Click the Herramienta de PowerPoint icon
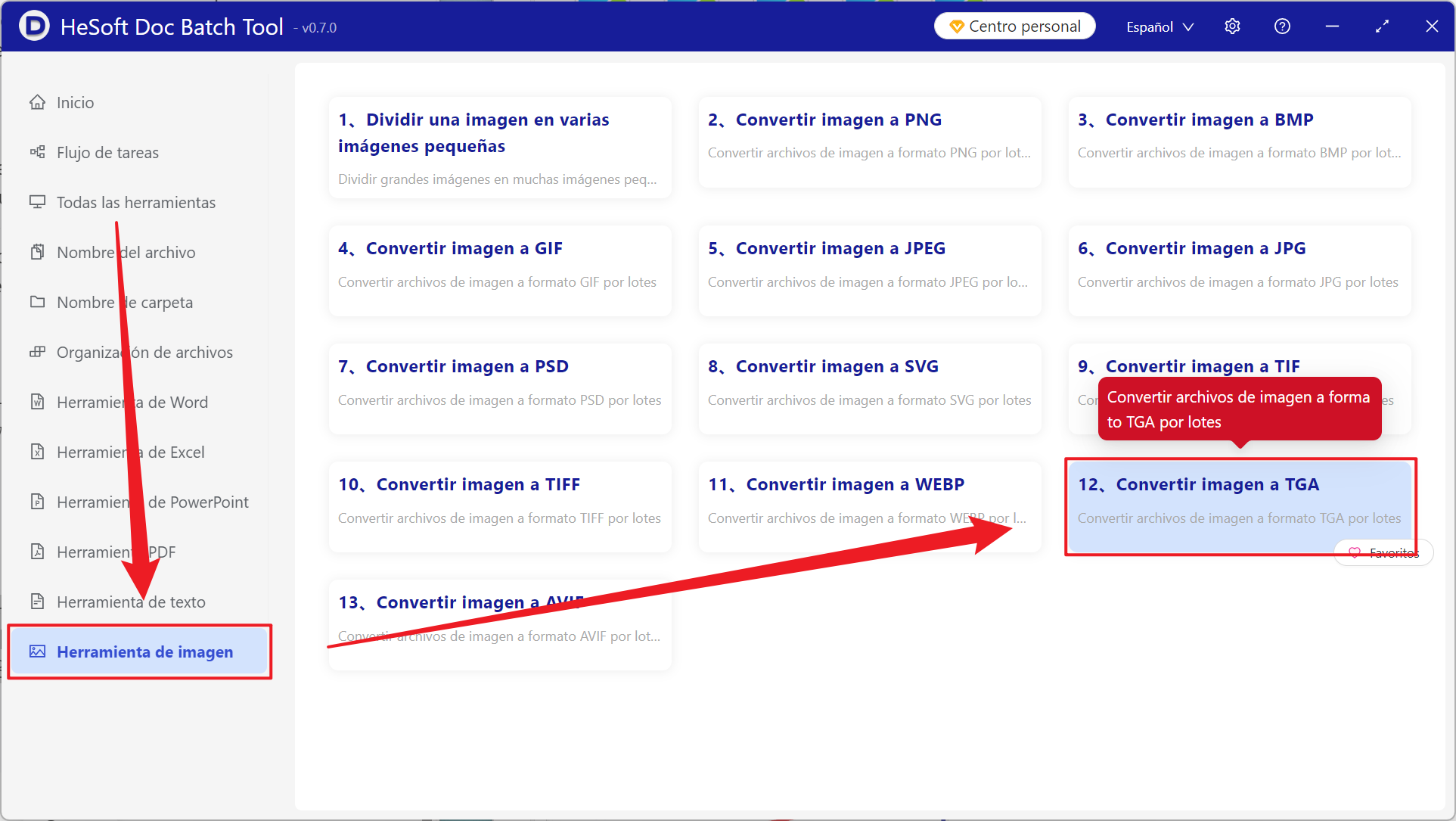Image resolution: width=1456 pixels, height=821 pixels. (37, 502)
